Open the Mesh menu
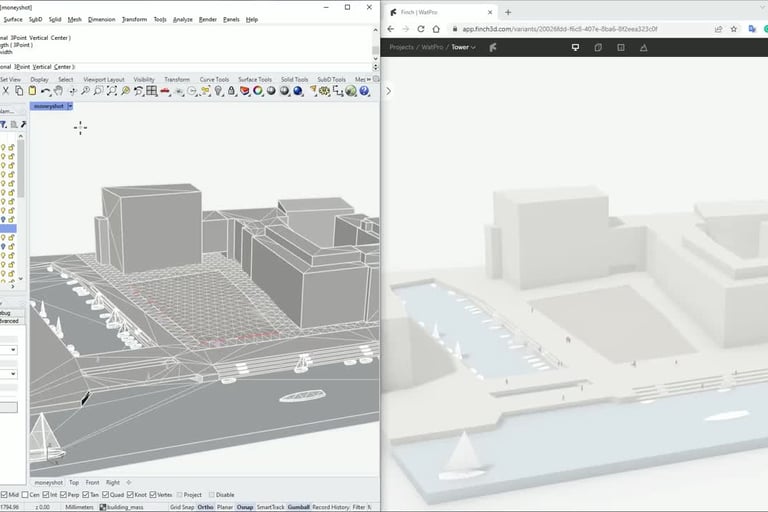The height and width of the screenshot is (512, 768). pos(74,20)
